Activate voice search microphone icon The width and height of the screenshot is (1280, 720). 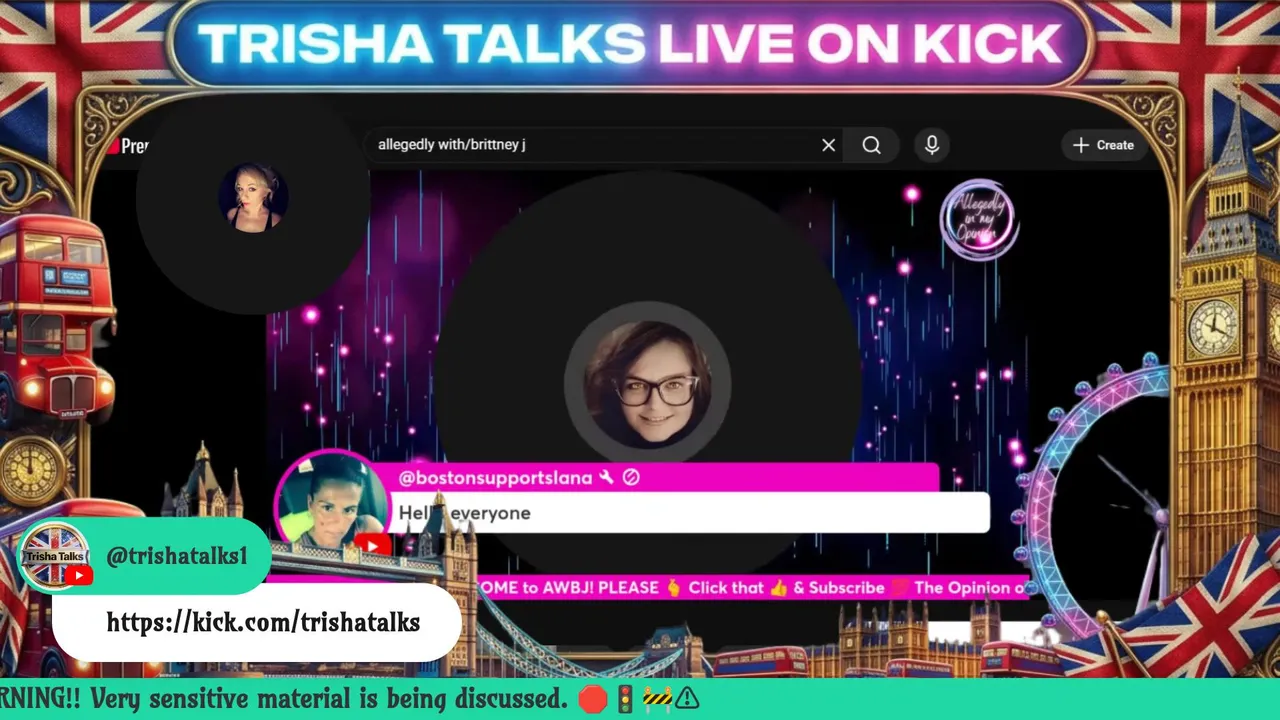932,145
